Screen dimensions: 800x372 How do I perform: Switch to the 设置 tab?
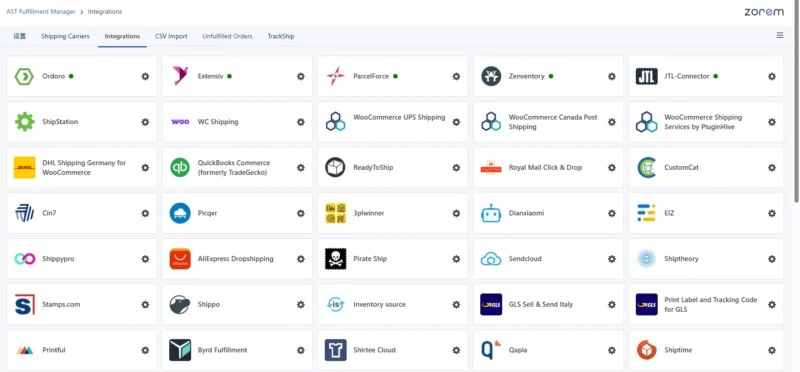tap(20, 36)
